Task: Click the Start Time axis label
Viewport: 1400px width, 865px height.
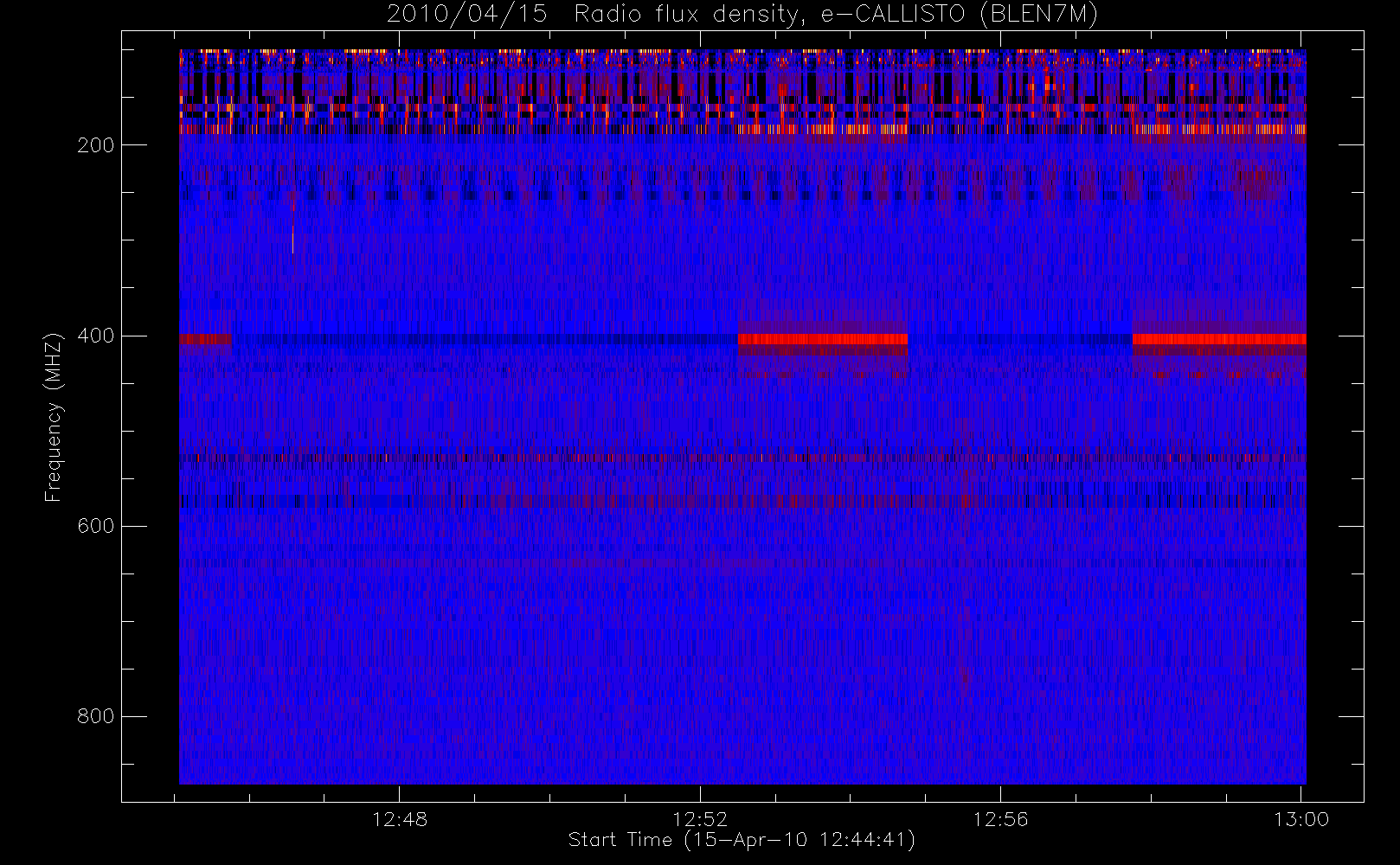Action: pyautogui.click(x=742, y=840)
